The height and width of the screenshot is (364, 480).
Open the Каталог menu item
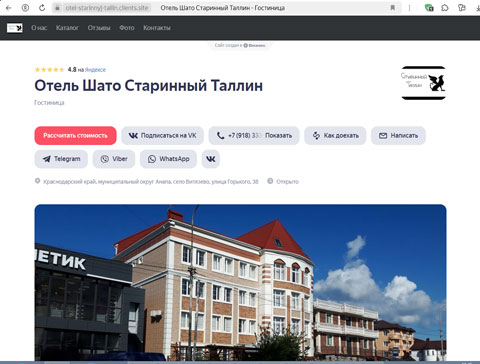coord(67,28)
